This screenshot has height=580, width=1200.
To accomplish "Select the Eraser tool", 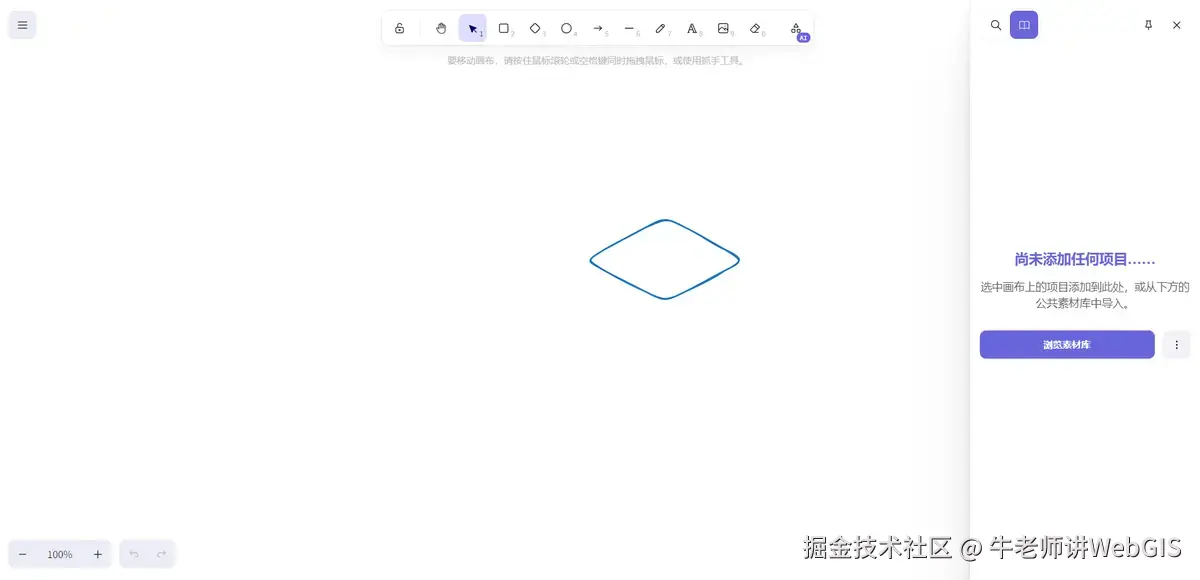I will point(755,28).
